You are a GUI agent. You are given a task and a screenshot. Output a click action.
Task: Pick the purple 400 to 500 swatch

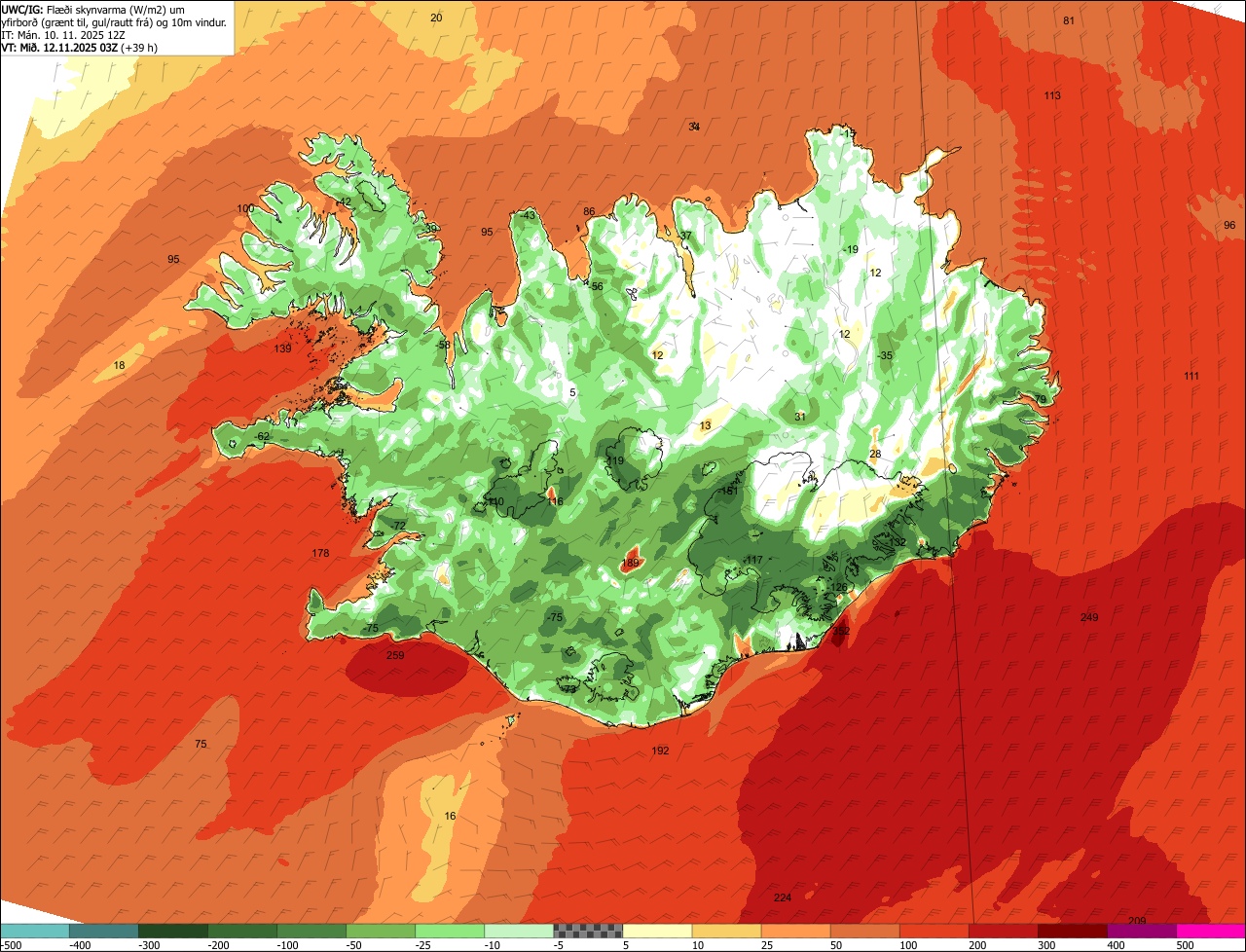[1141, 931]
